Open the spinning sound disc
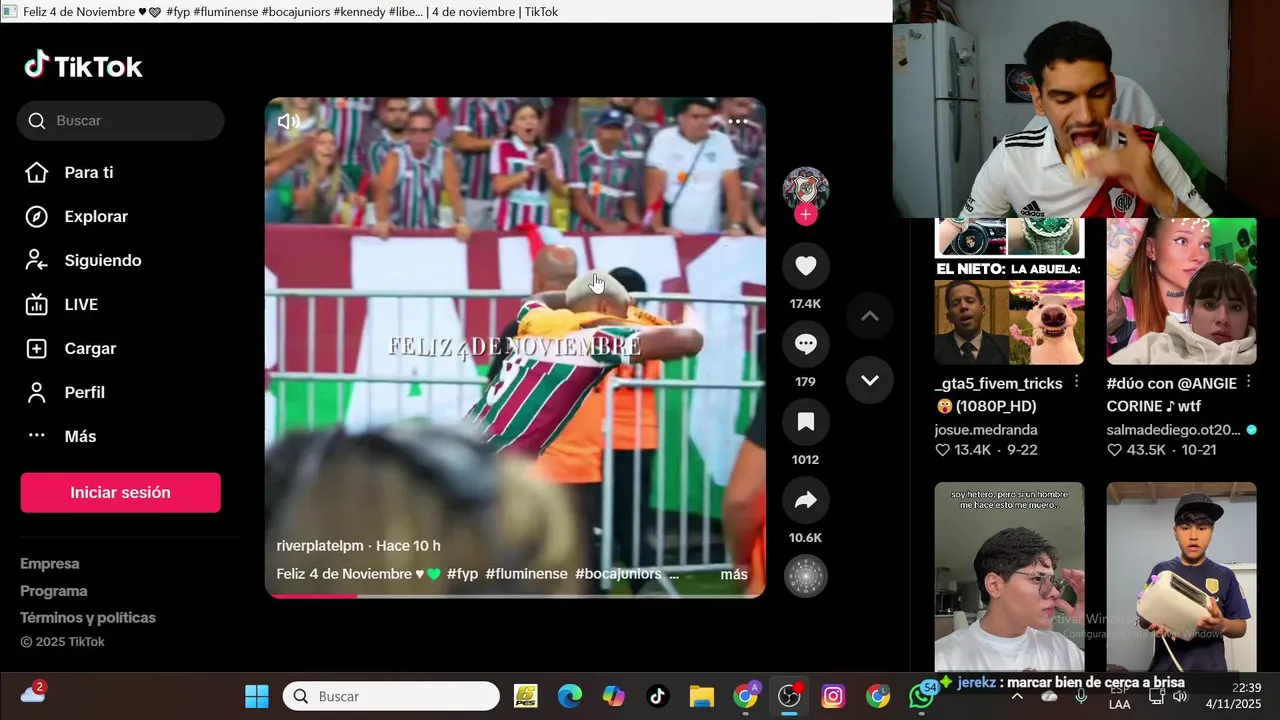This screenshot has width=1280, height=720. click(806, 576)
